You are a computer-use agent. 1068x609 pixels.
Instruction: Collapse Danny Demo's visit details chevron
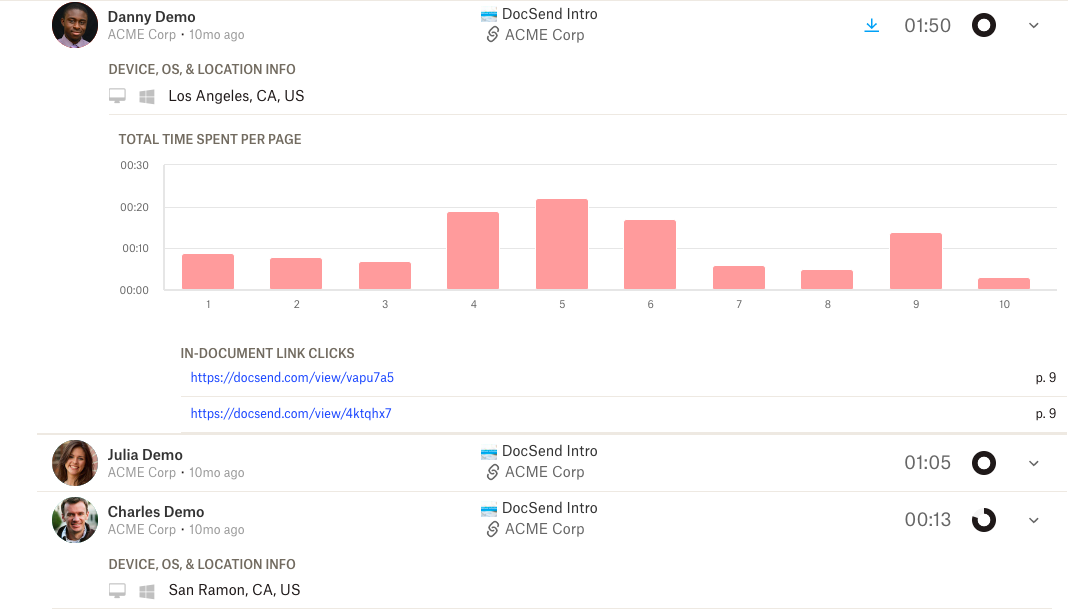pos(1034,26)
